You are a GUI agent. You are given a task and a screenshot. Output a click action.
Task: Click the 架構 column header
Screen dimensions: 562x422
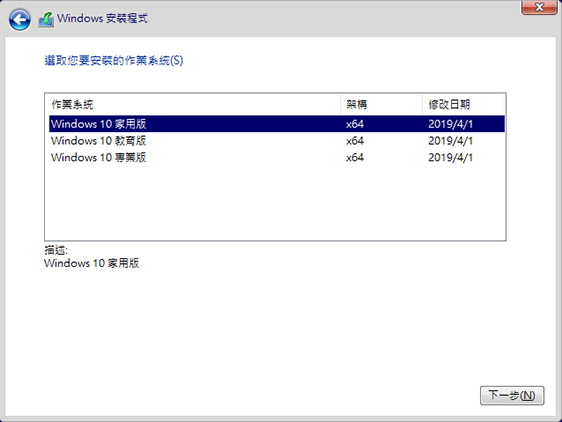pyautogui.click(x=381, y=105)
